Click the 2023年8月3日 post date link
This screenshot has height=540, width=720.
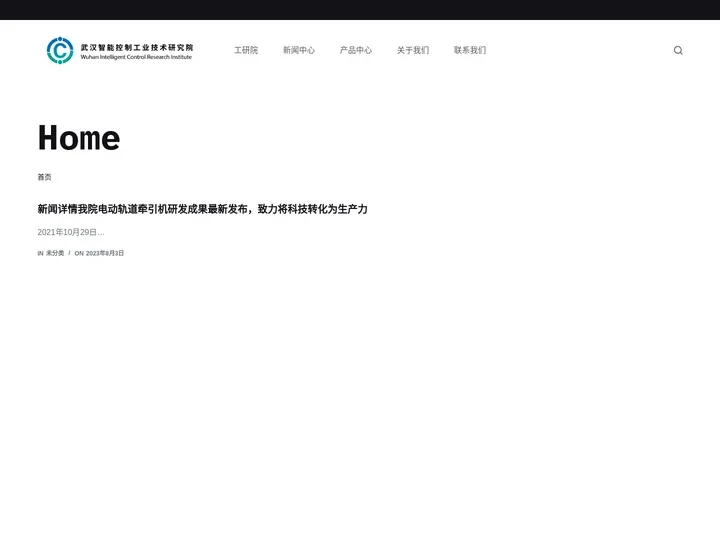pos(105,253)
